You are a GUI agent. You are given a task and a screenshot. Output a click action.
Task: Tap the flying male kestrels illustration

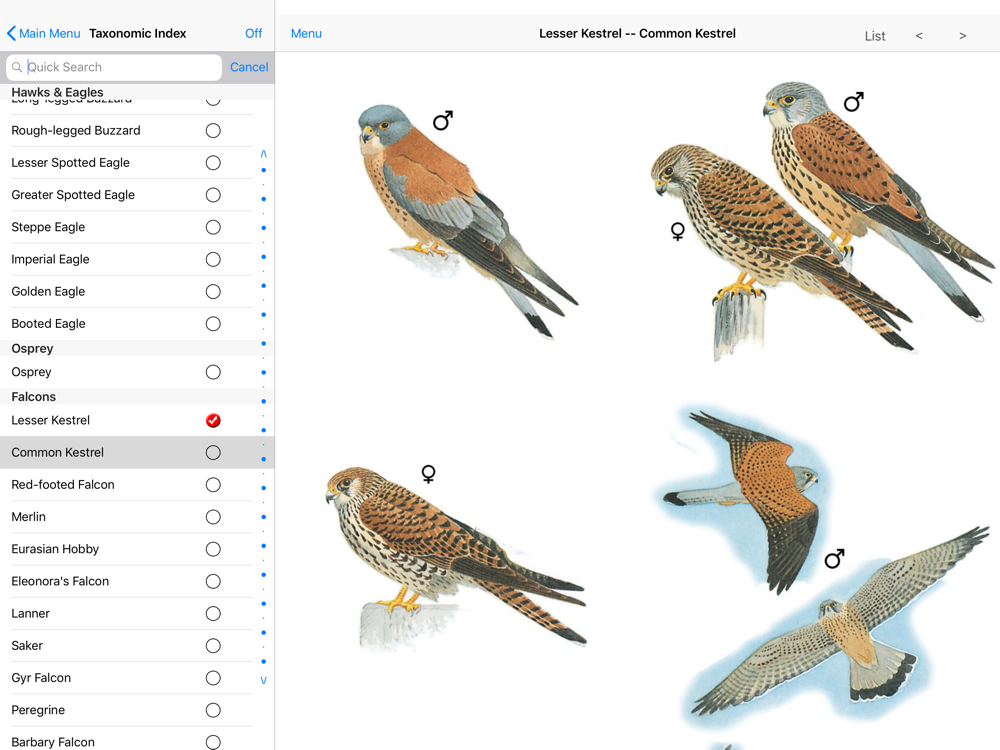click(x=823, y=568)
